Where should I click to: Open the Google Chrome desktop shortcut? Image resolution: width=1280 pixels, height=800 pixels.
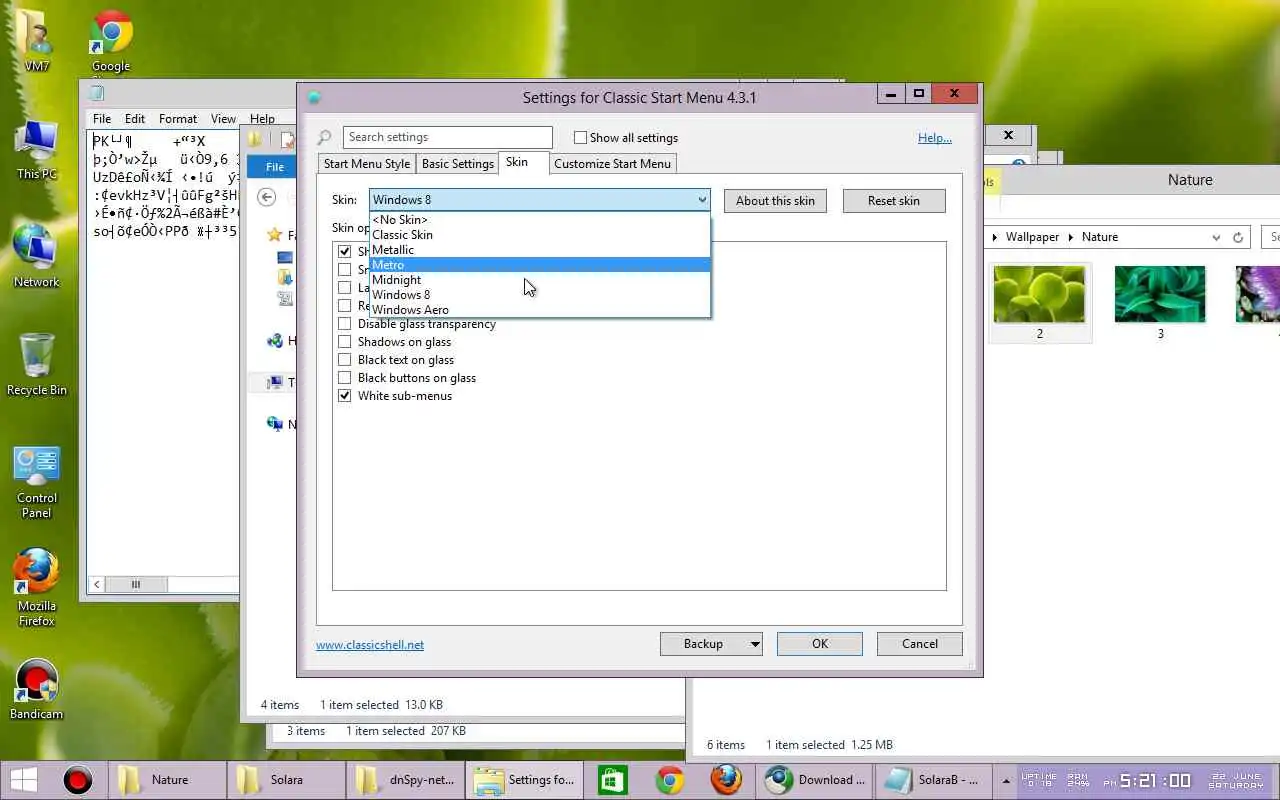pos(111,40)
